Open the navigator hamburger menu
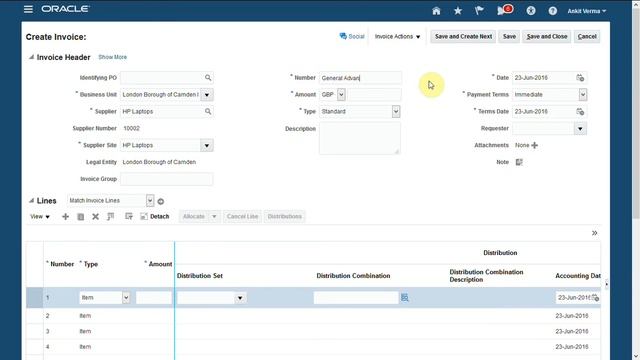This screenshot has height=360, width=640. tap(28, 9)
